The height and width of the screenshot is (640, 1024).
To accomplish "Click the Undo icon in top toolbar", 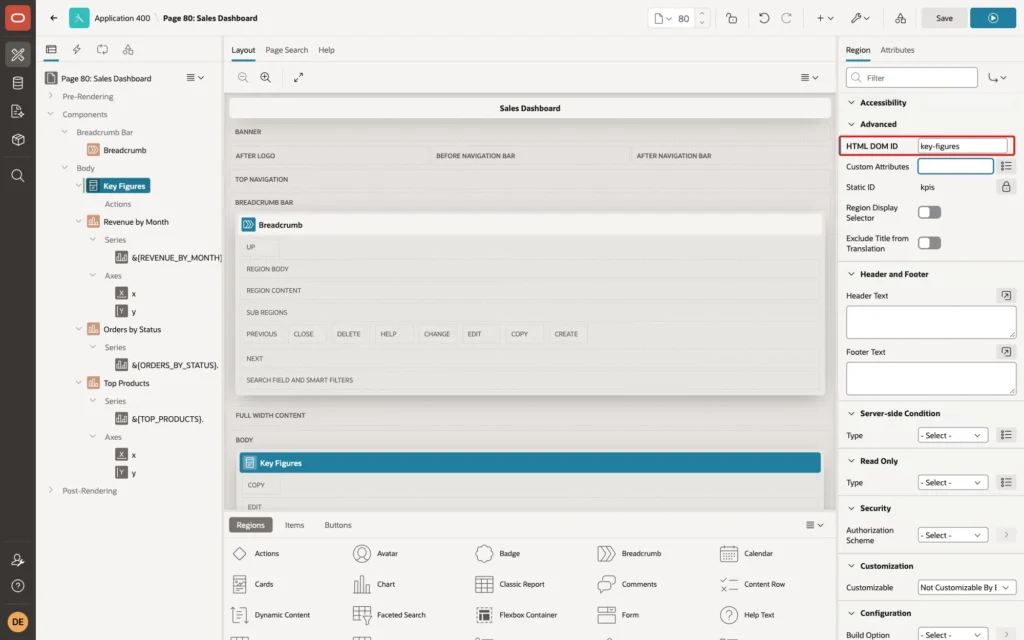I will click(763, 18).
